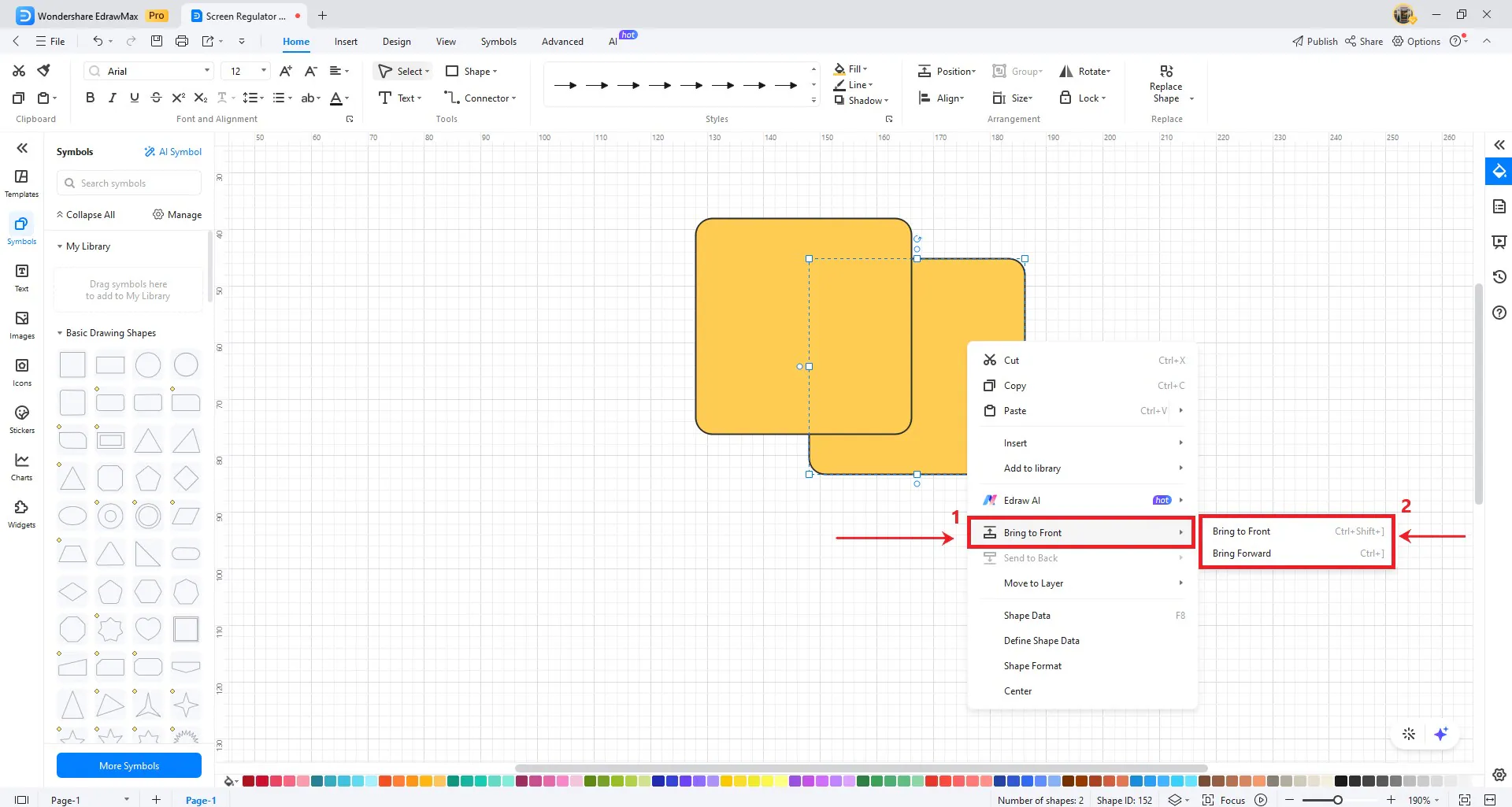The height and width of the screenshot is (807, 1512).
Task: Toggle Subscript formatting
Action: (x=201, y=98)
